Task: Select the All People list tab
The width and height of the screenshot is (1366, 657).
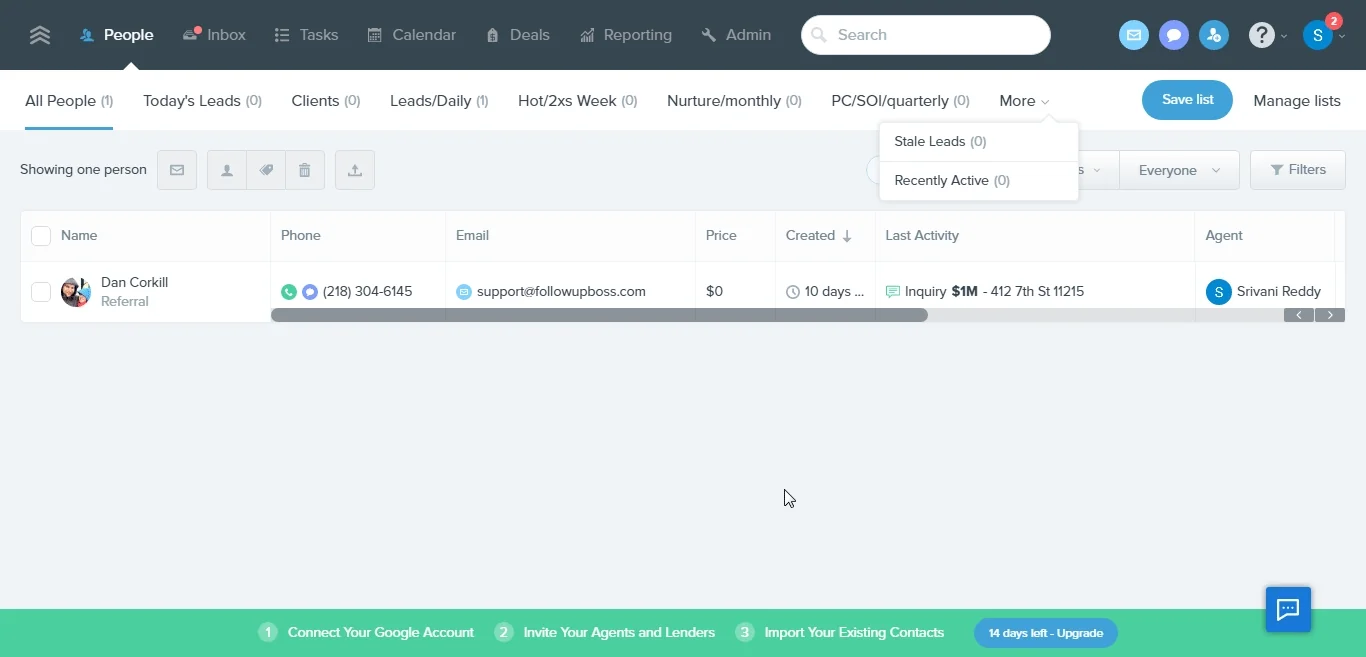Action: pos(69,101)
